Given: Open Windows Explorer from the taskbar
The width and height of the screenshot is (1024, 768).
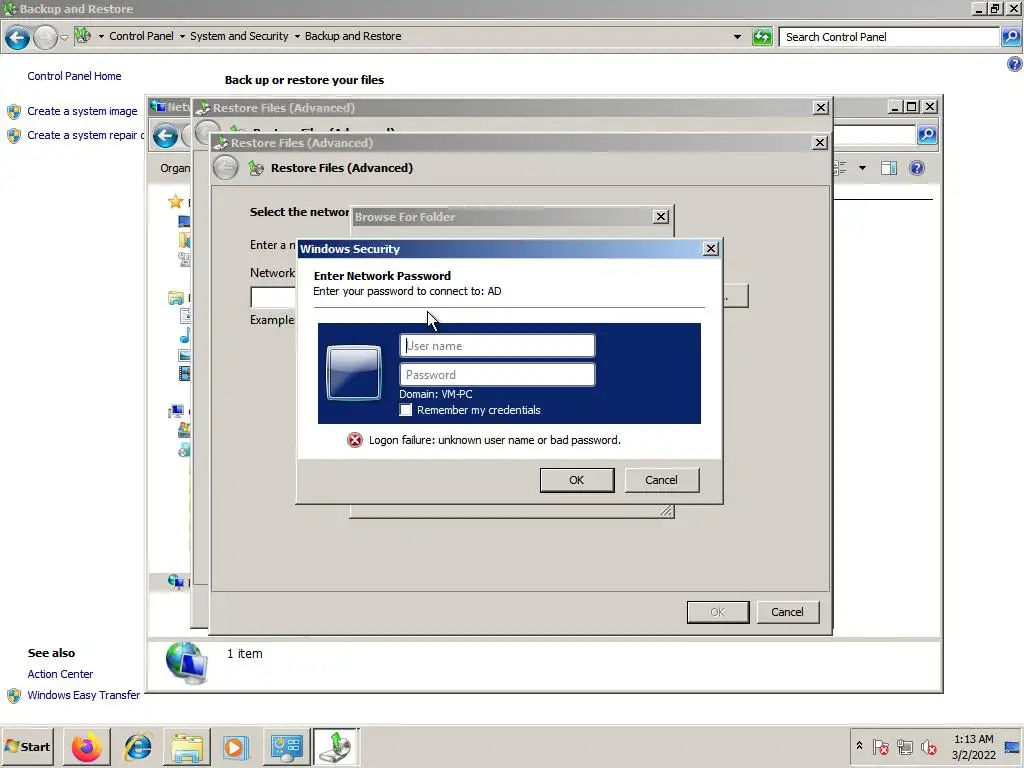Looking at the screenshot, I should tap(187, 746).
